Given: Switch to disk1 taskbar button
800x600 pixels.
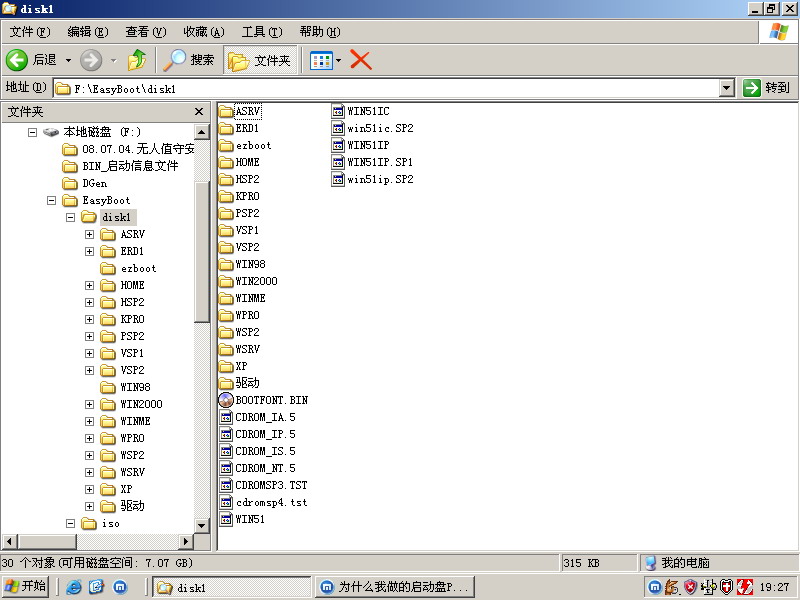Looking at the screenshot, I should [232, 587].
